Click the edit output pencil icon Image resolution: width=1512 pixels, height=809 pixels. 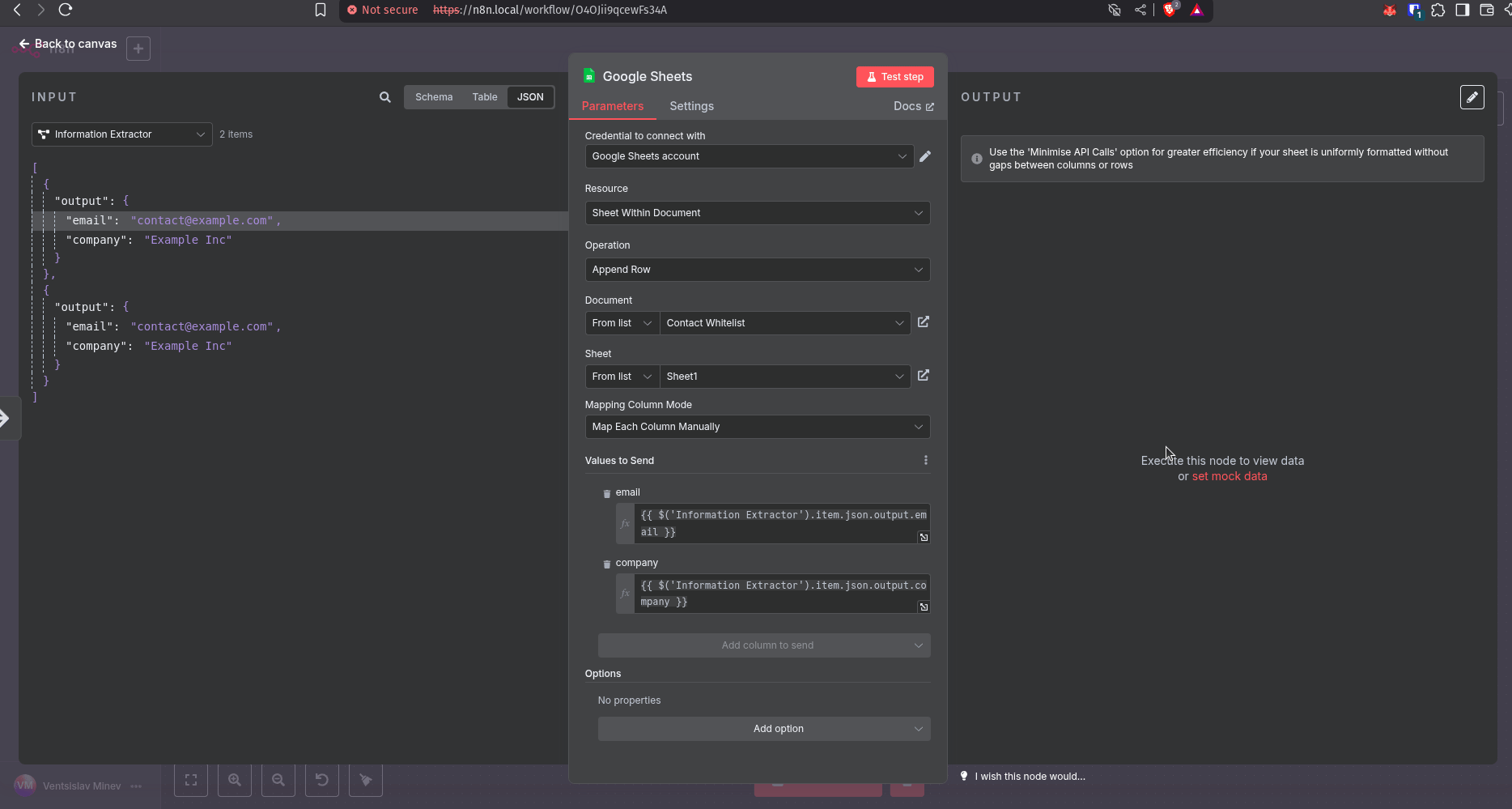pos(1472,97)
